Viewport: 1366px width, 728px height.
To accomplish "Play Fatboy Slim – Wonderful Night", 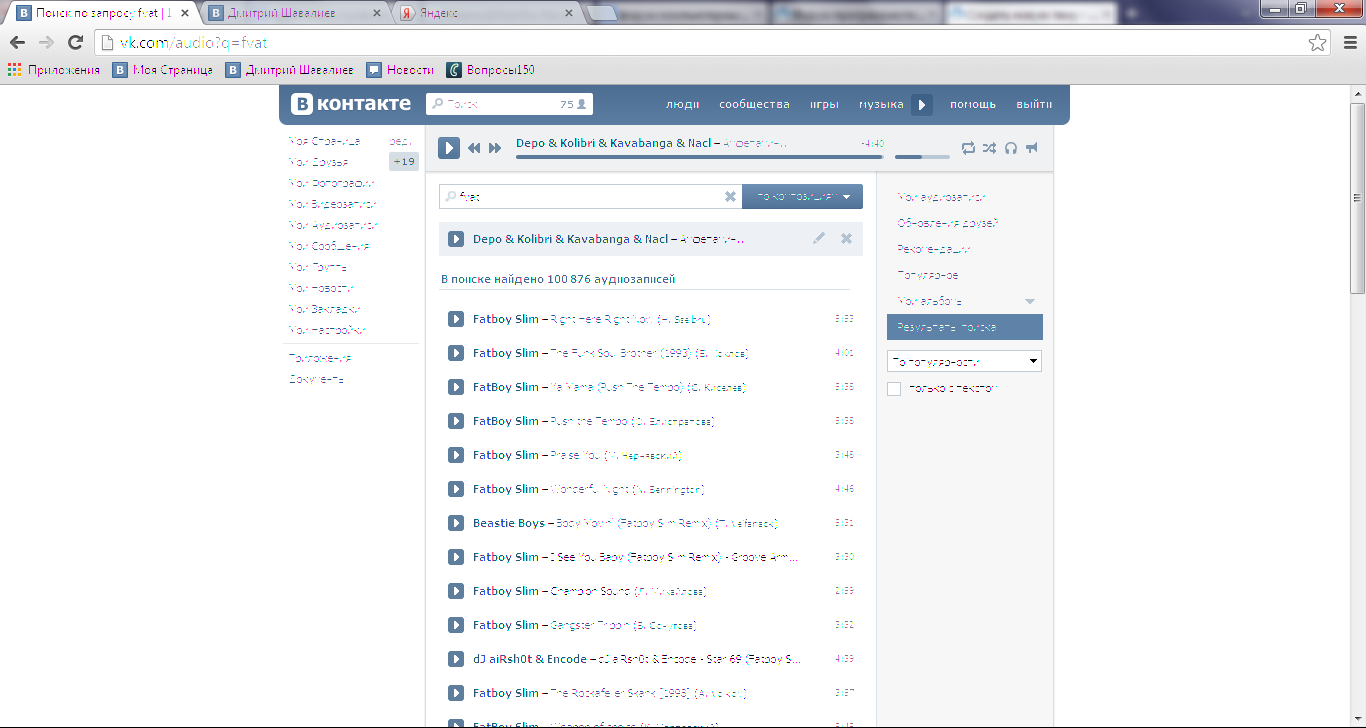I will 455,489.
